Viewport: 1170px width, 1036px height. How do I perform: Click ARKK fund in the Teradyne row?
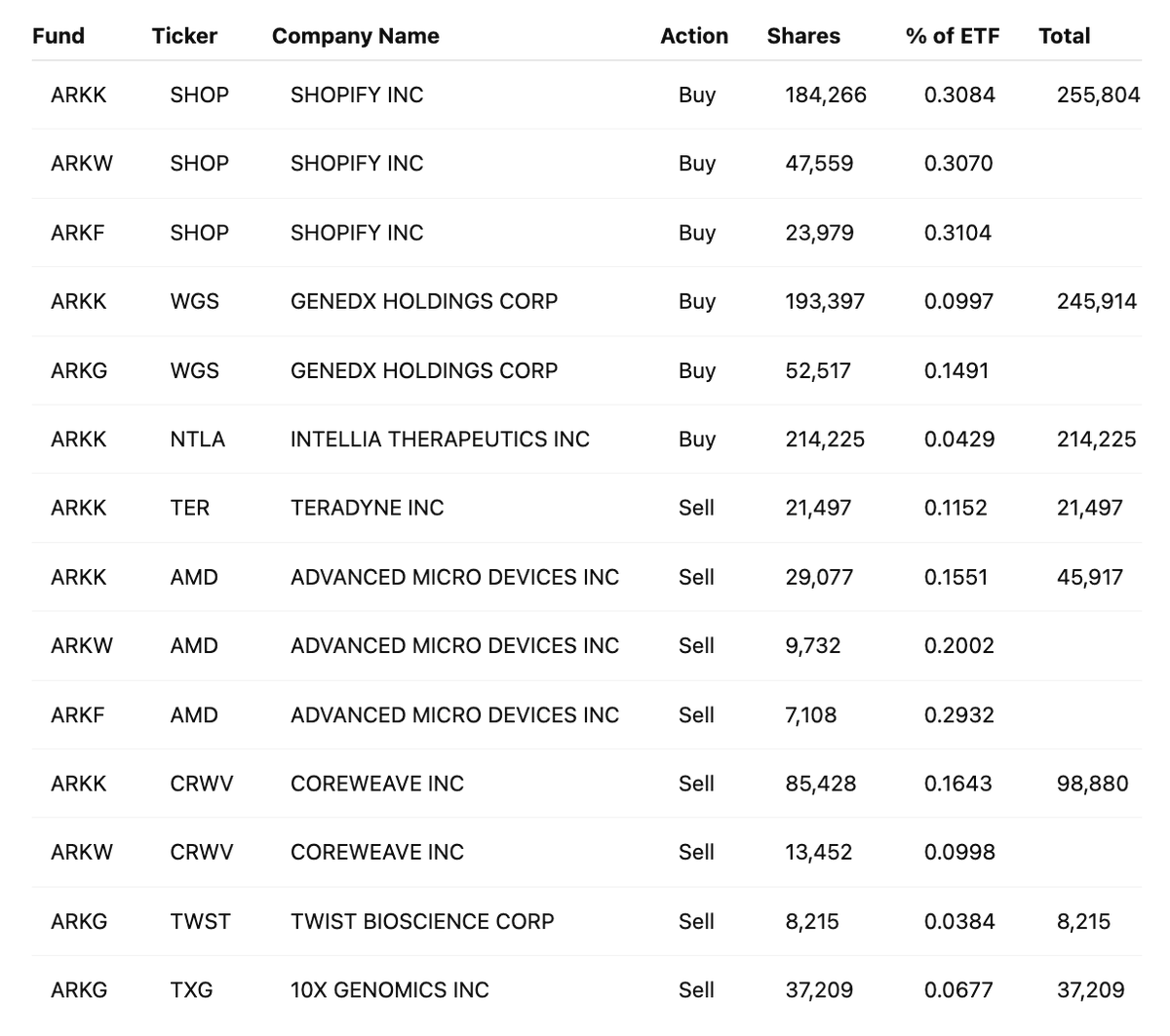pyautogui.click(x=79, y=508)
